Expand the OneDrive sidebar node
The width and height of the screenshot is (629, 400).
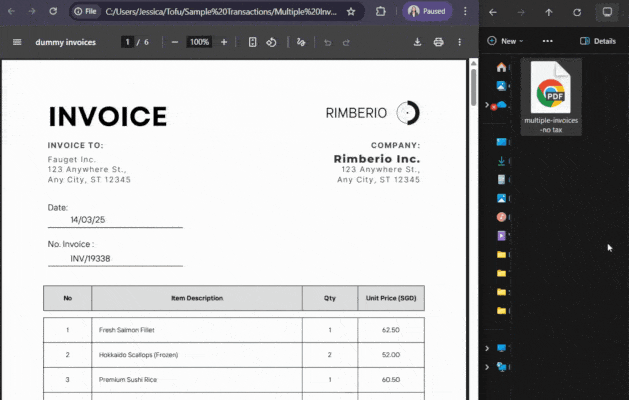487,105
